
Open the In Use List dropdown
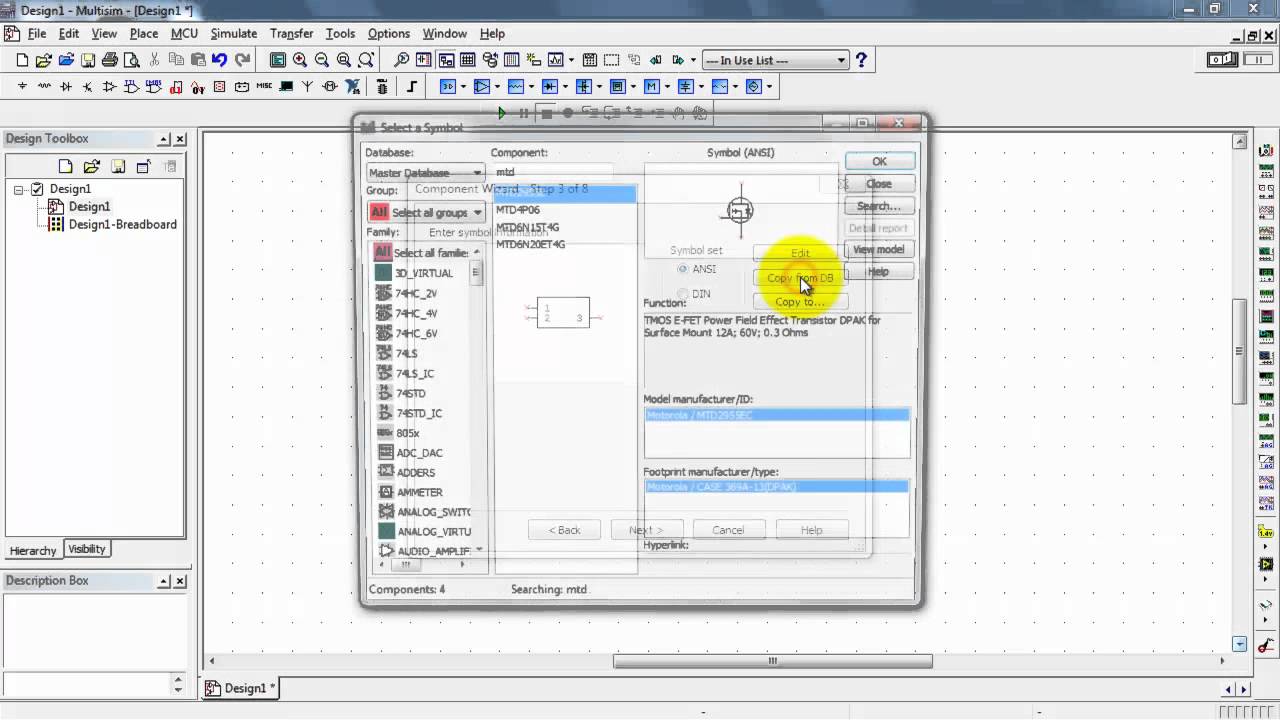775,60
